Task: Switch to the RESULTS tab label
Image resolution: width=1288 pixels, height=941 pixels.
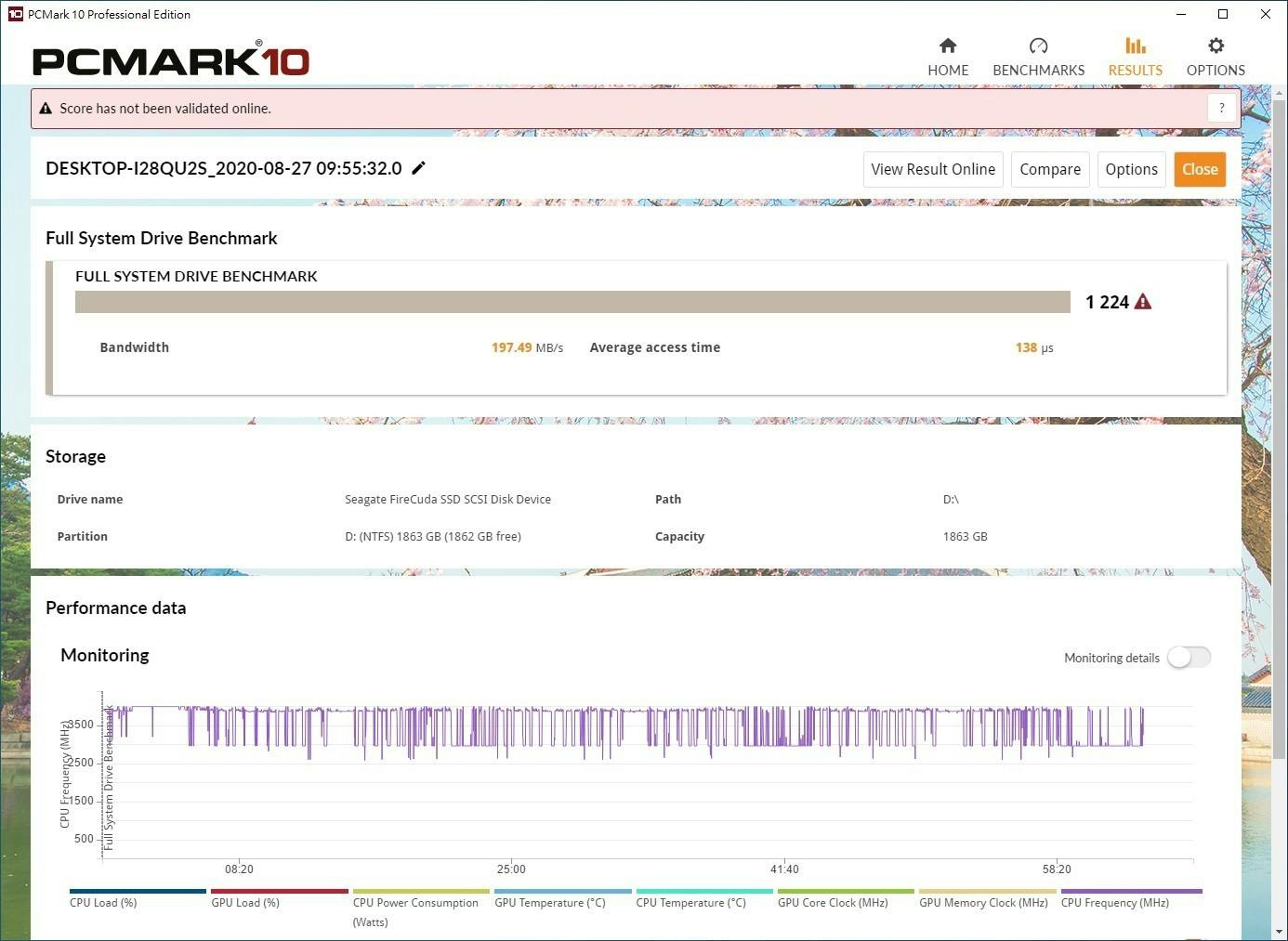Action: point(1135,71)
